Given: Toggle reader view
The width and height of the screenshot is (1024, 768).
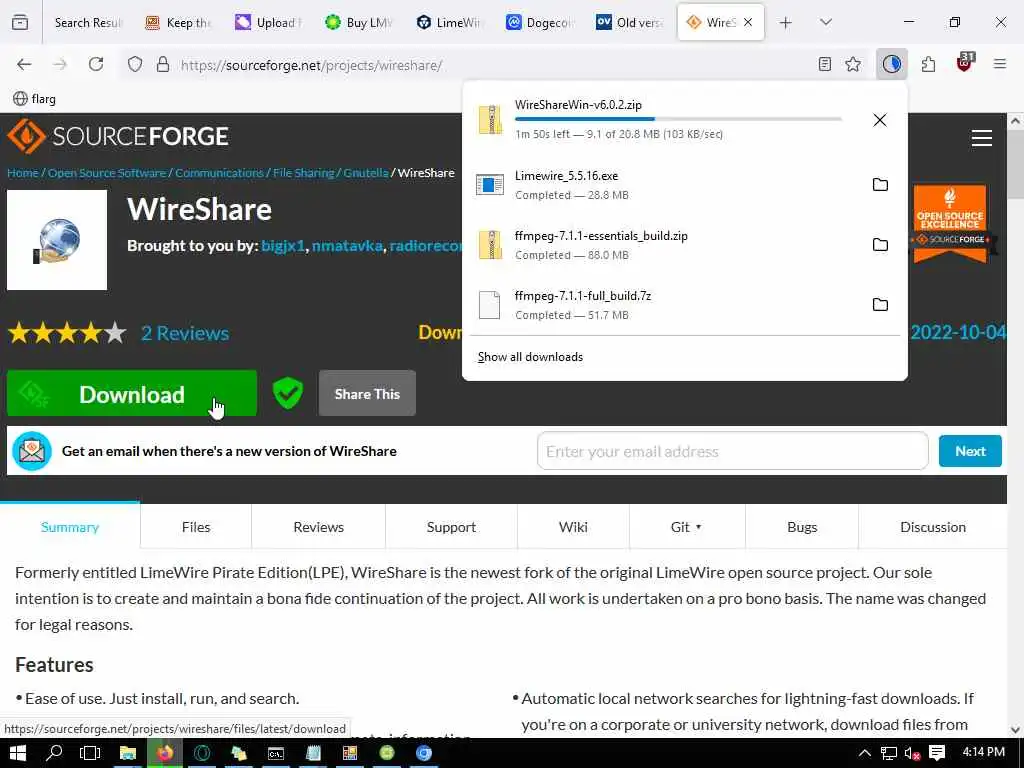Looking at the screenshot, I should (825, 64).
